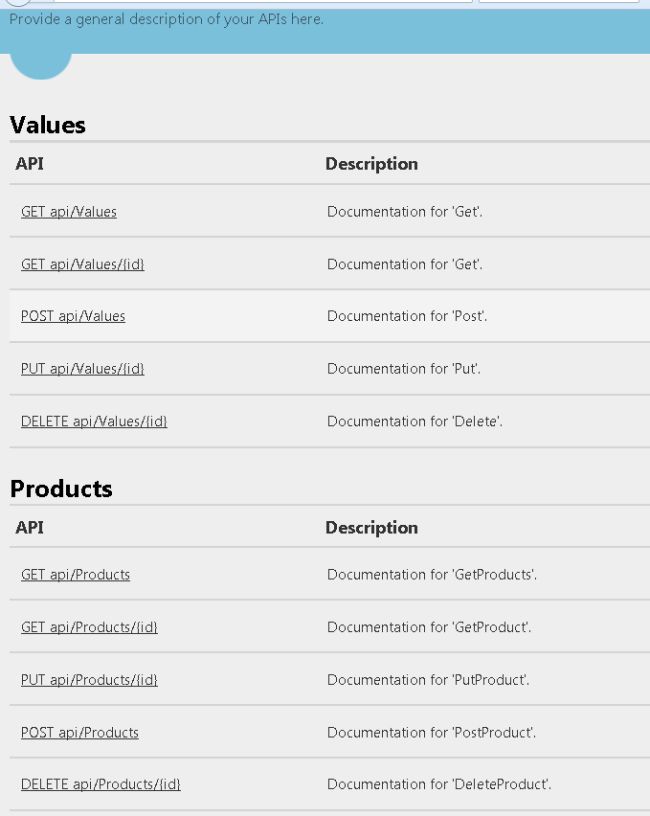Viewport: 650px width, 816px height.
Task: Open the DELETE api/Products/{id} link
Action: (100, 785)
